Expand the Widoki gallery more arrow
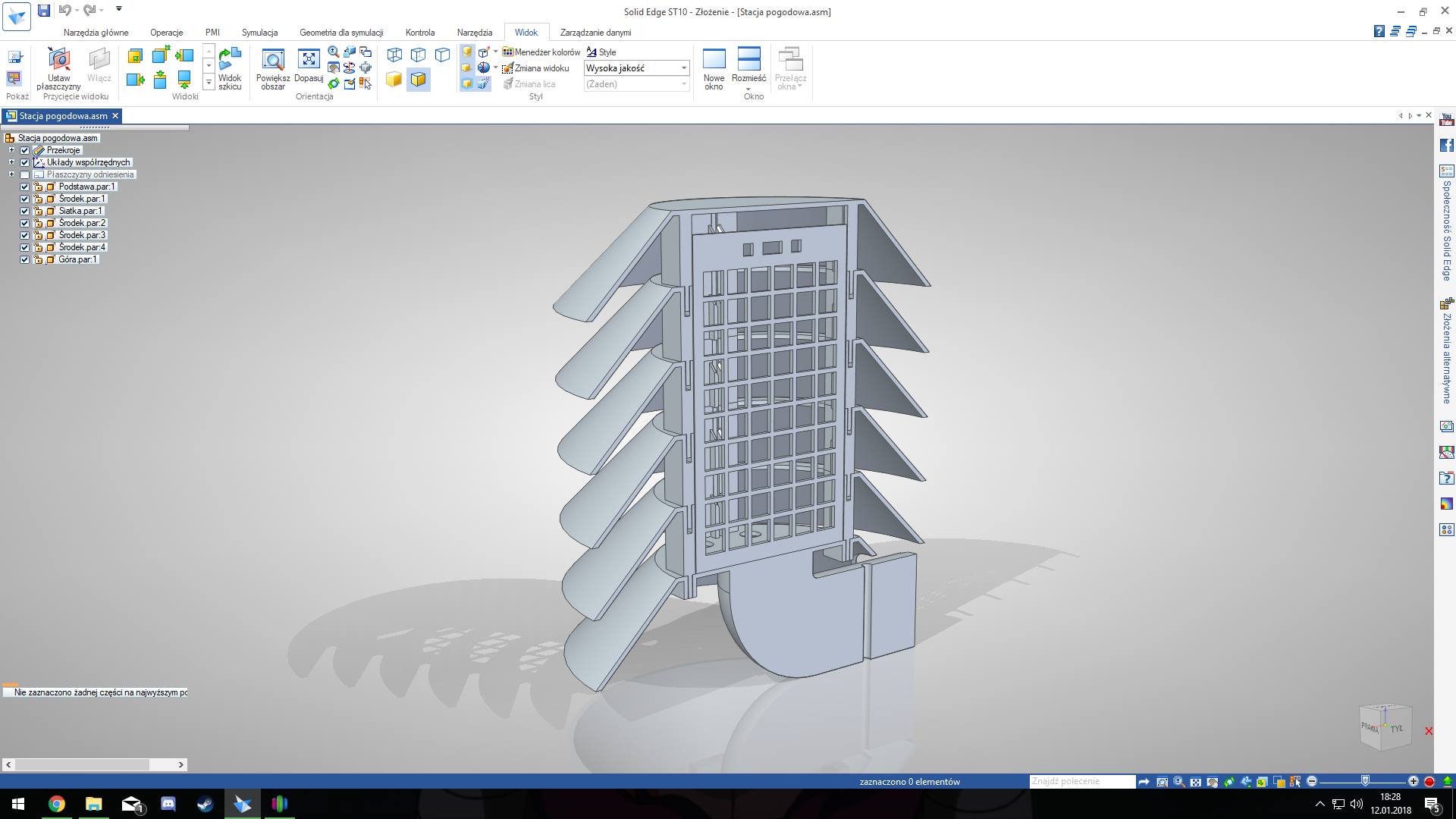The height and width of the screenshot is (819, 1456). click(x=209, y=82)
